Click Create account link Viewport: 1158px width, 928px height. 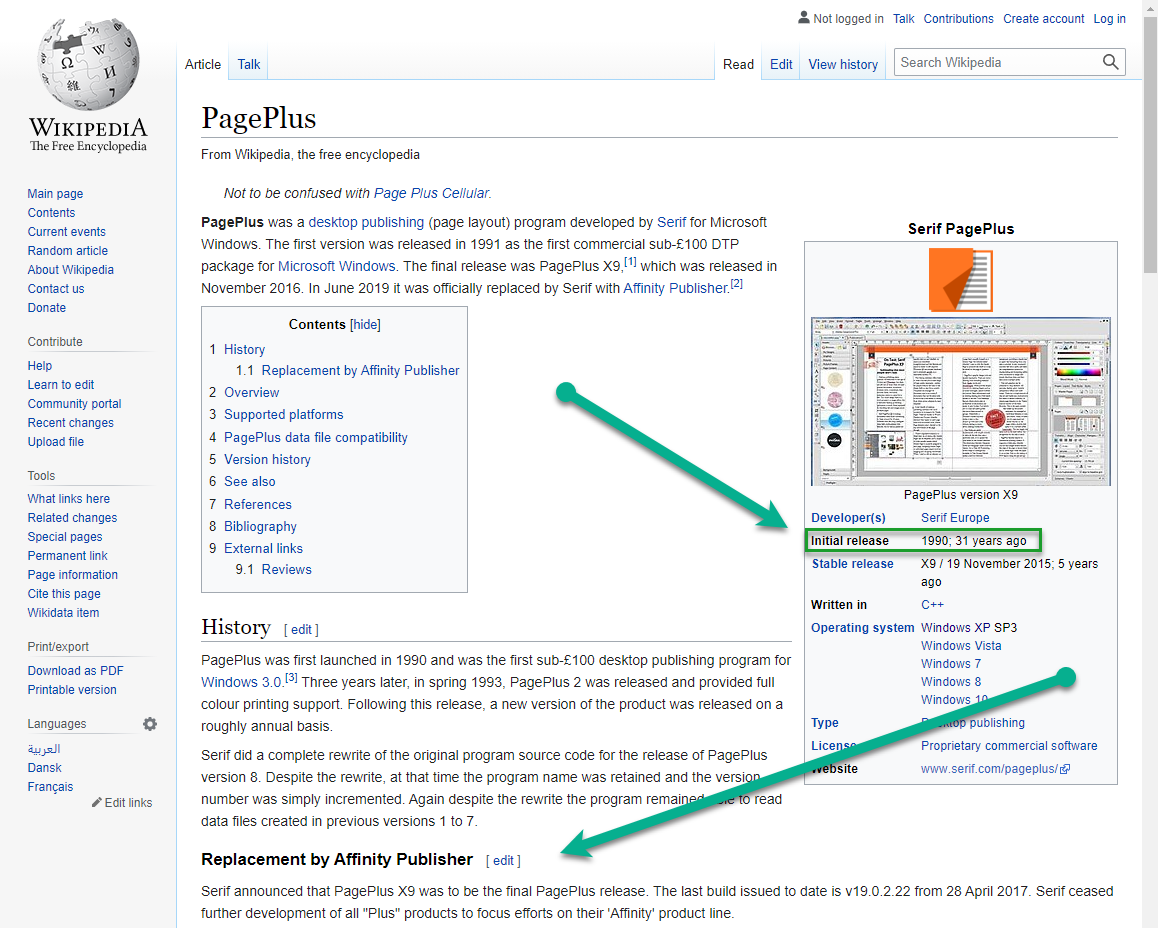coord(1043,18)
